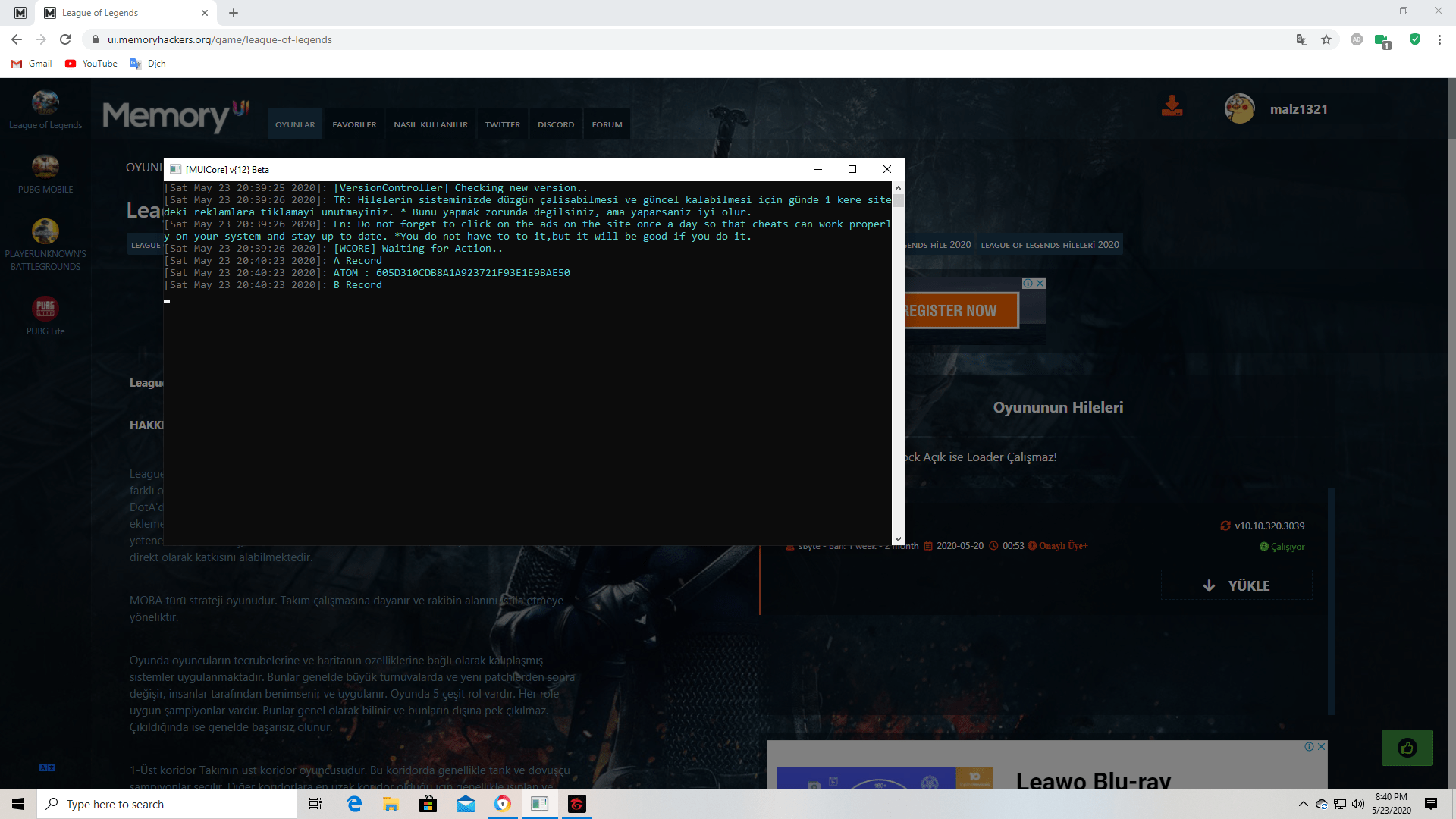Open Microsoft Store from the taskbar
1456x819 pixels.
(428, 804)
